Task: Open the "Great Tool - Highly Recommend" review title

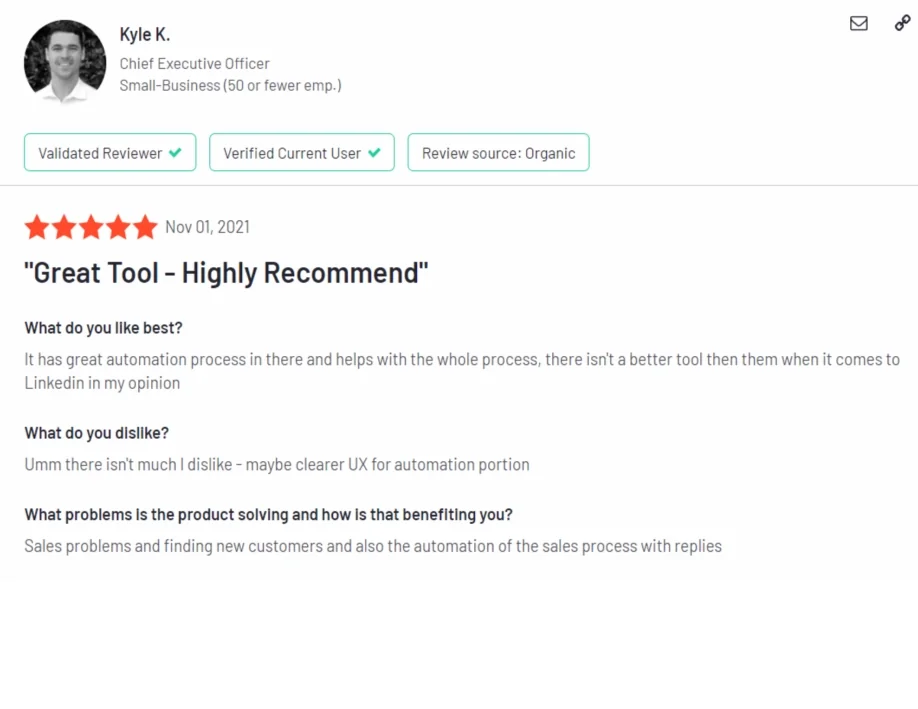Action: click(226, 273)
